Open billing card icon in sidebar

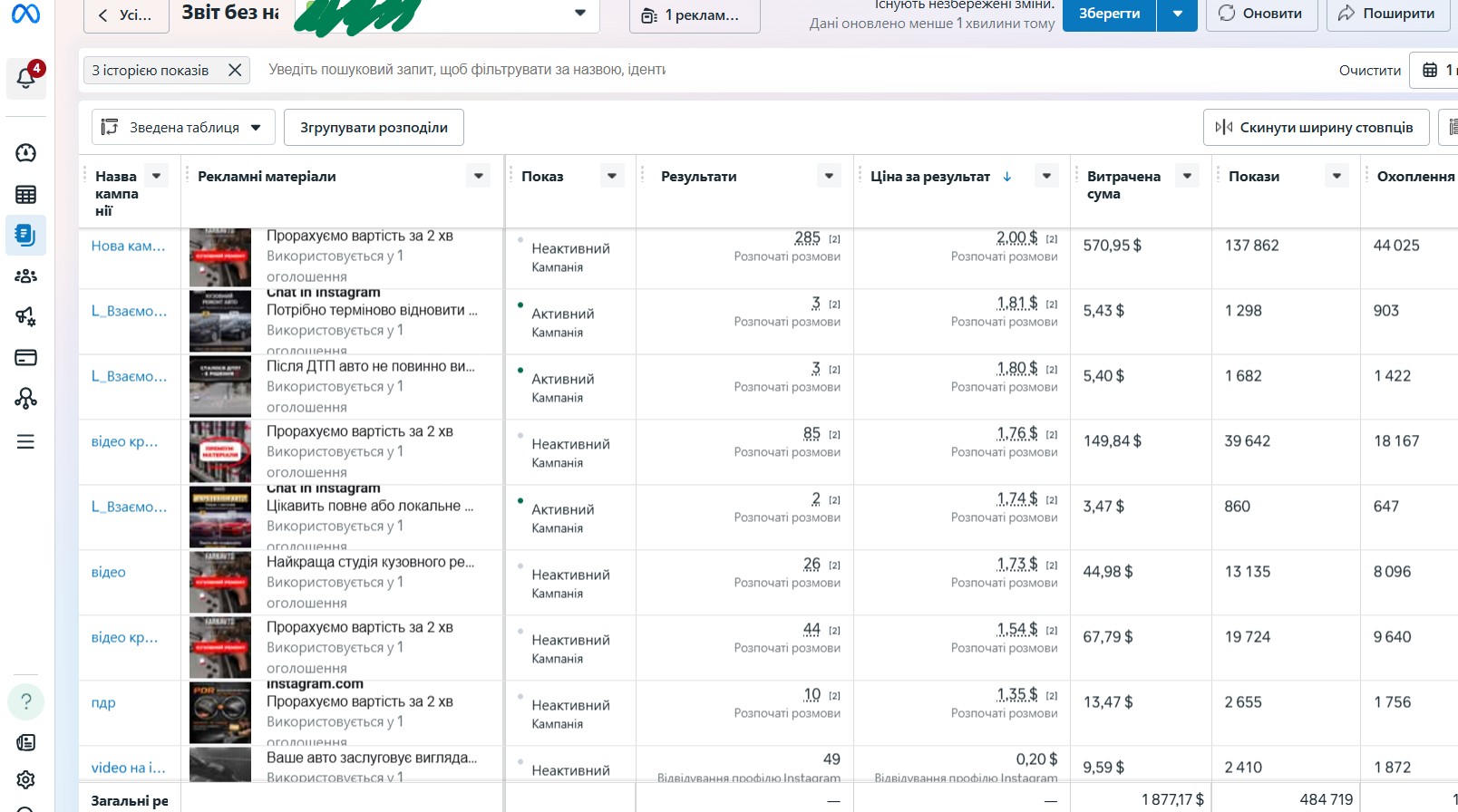[x=26, y=357]
